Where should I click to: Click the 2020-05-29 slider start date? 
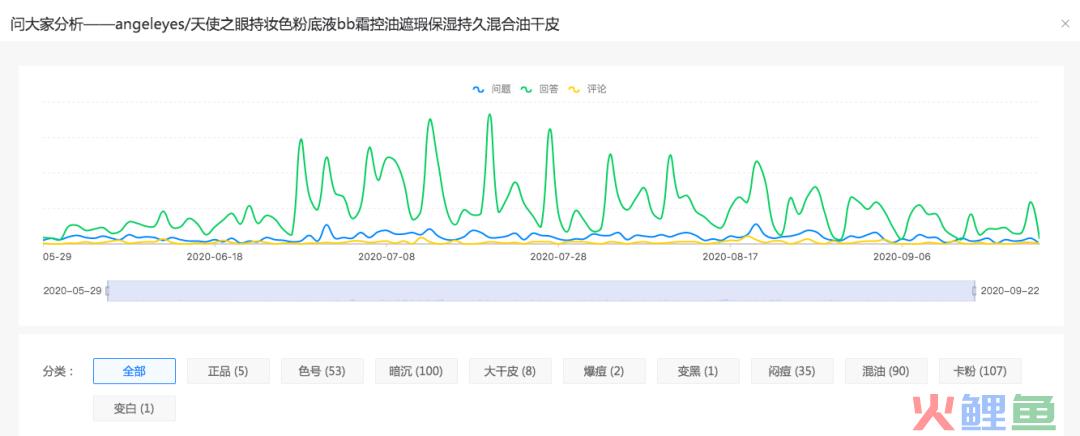(72, 291)
